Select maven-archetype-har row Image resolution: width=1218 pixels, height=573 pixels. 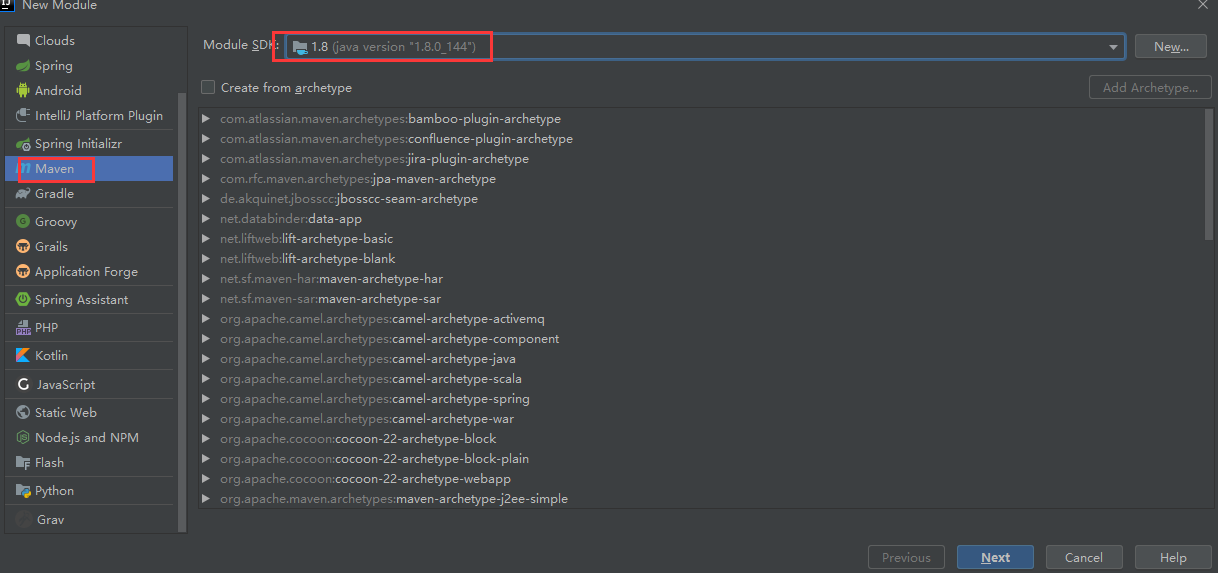click(x=700, y=279)
